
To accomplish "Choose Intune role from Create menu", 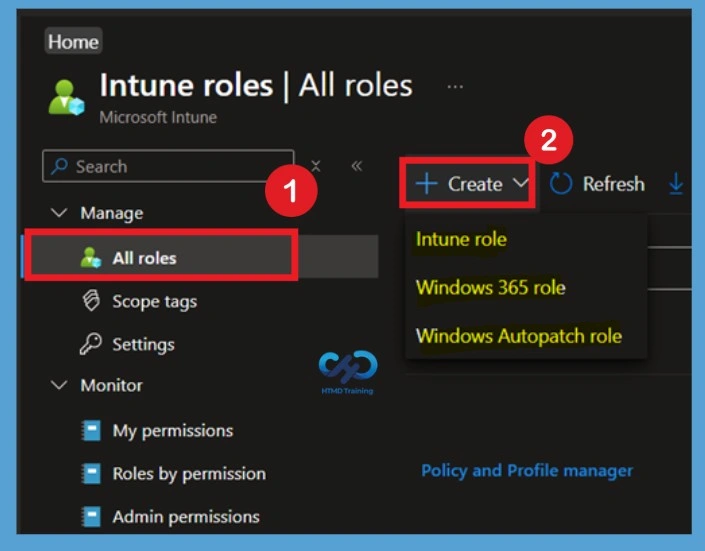I will point(461,239).
